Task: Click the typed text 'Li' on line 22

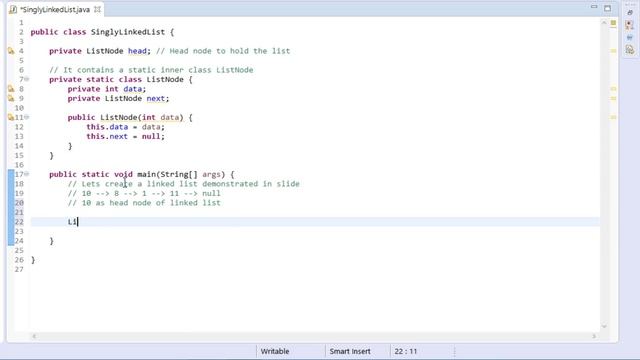Action: [x=72, y=222]
